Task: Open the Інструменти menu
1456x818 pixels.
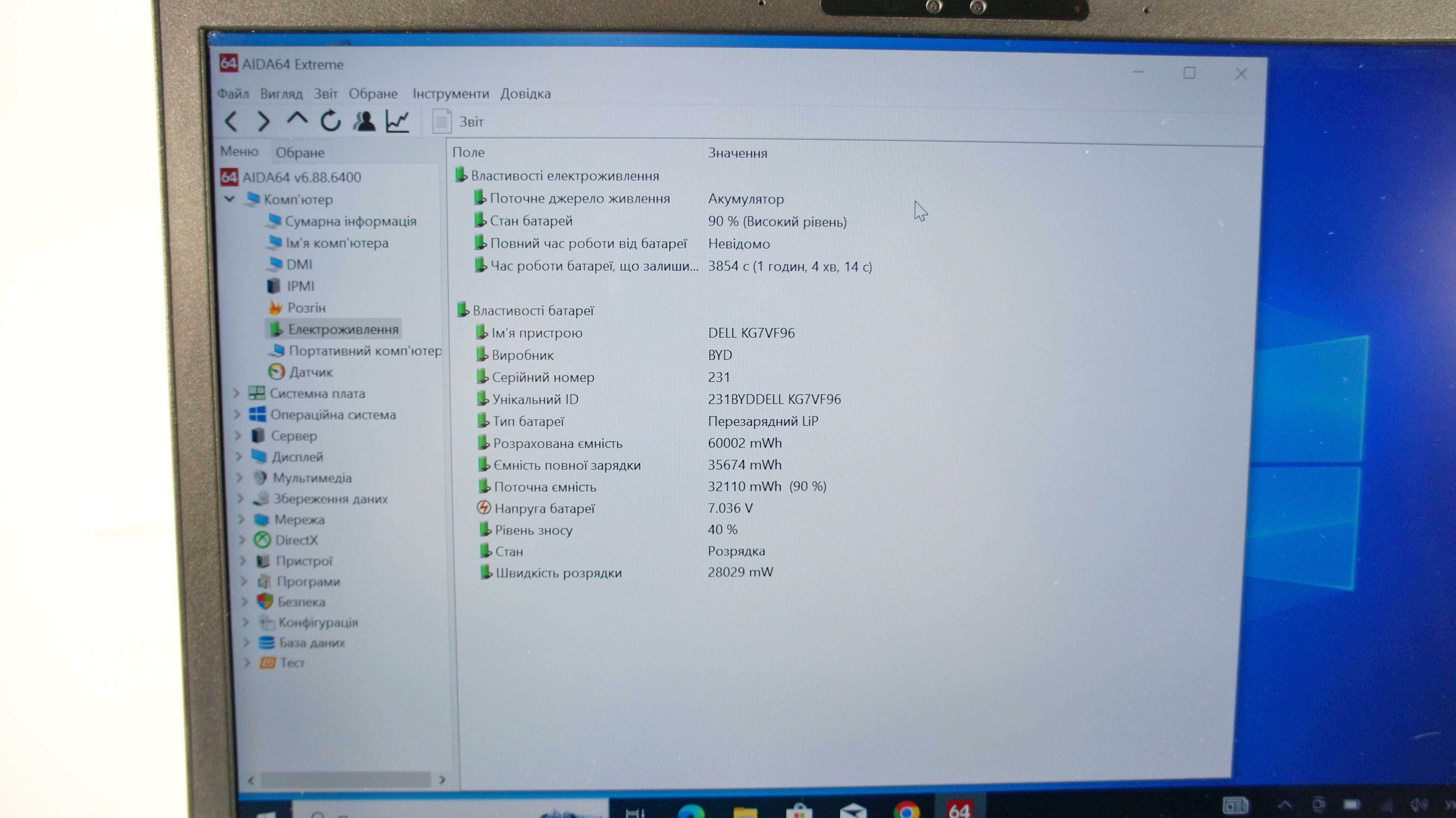Action: pyautogui.click(x=450, y=94)
